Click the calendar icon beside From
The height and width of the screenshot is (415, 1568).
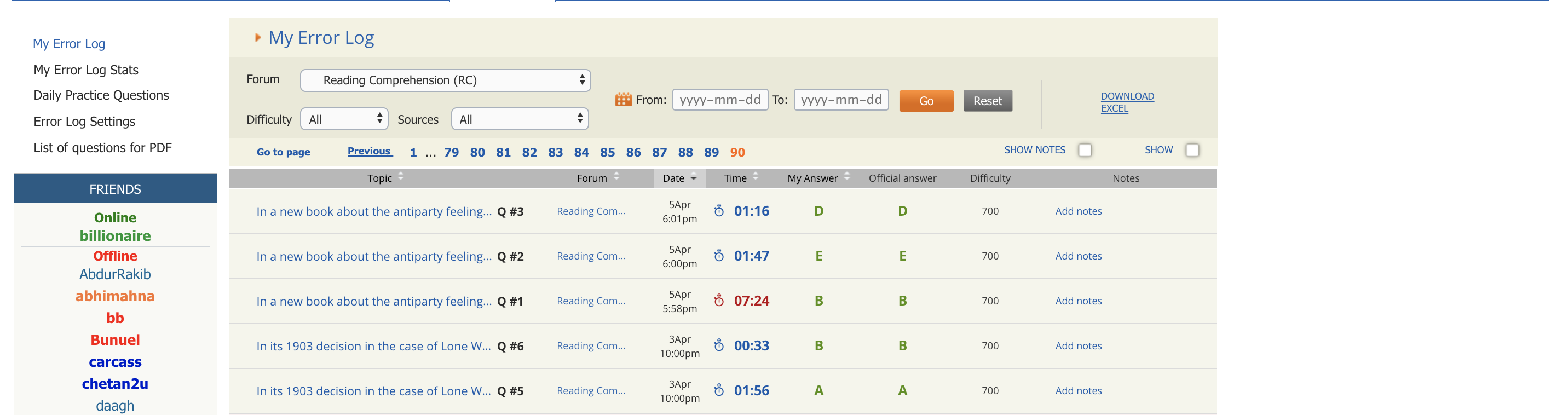pyautogui.click(x=623, y=100)
